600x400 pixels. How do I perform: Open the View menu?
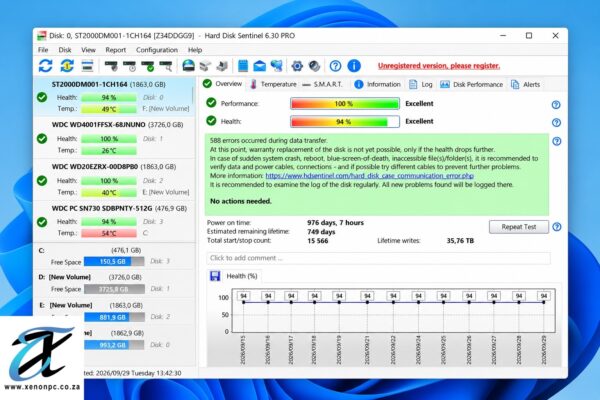click(x=88, y=50)
